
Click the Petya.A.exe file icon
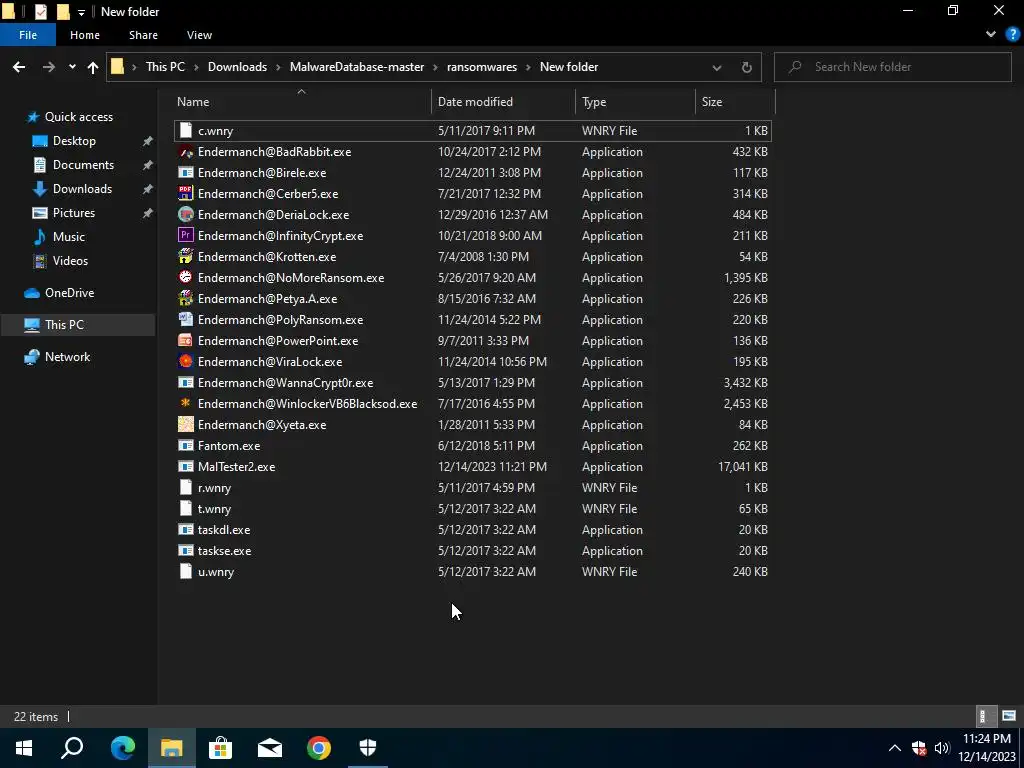coord(186,298)
